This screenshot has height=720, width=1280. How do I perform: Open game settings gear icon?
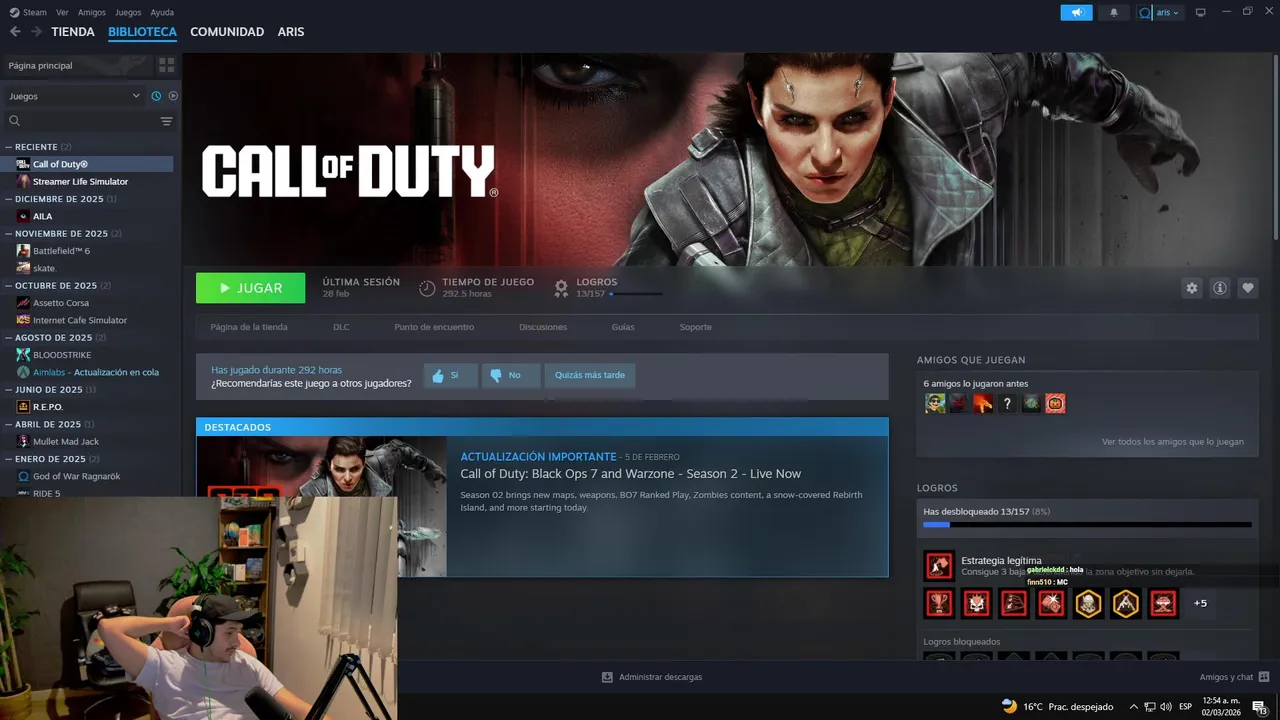(x=1191, y=288)
